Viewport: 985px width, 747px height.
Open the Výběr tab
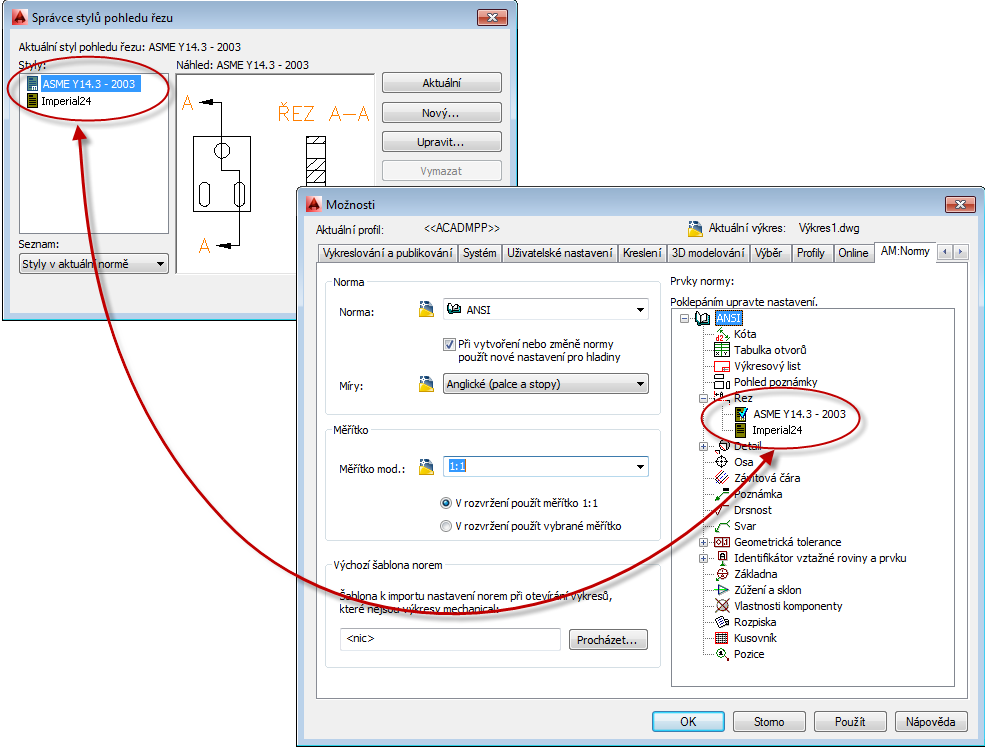pyautogui.click(x=768, y=253)
